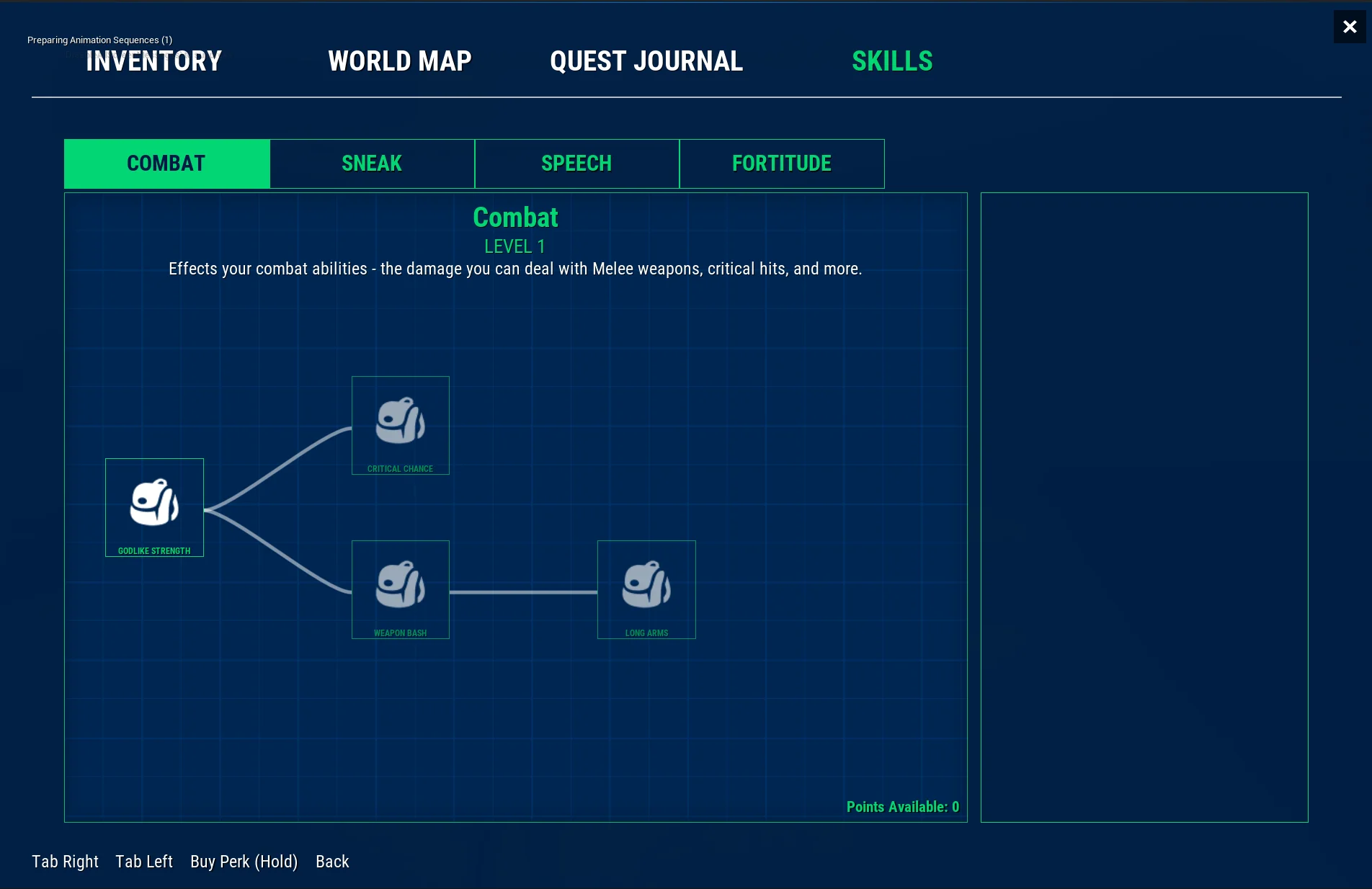Click the Tab Left prompt
Image resolution: width=1372 pixels, height=889 pixels.
point(144,862)
